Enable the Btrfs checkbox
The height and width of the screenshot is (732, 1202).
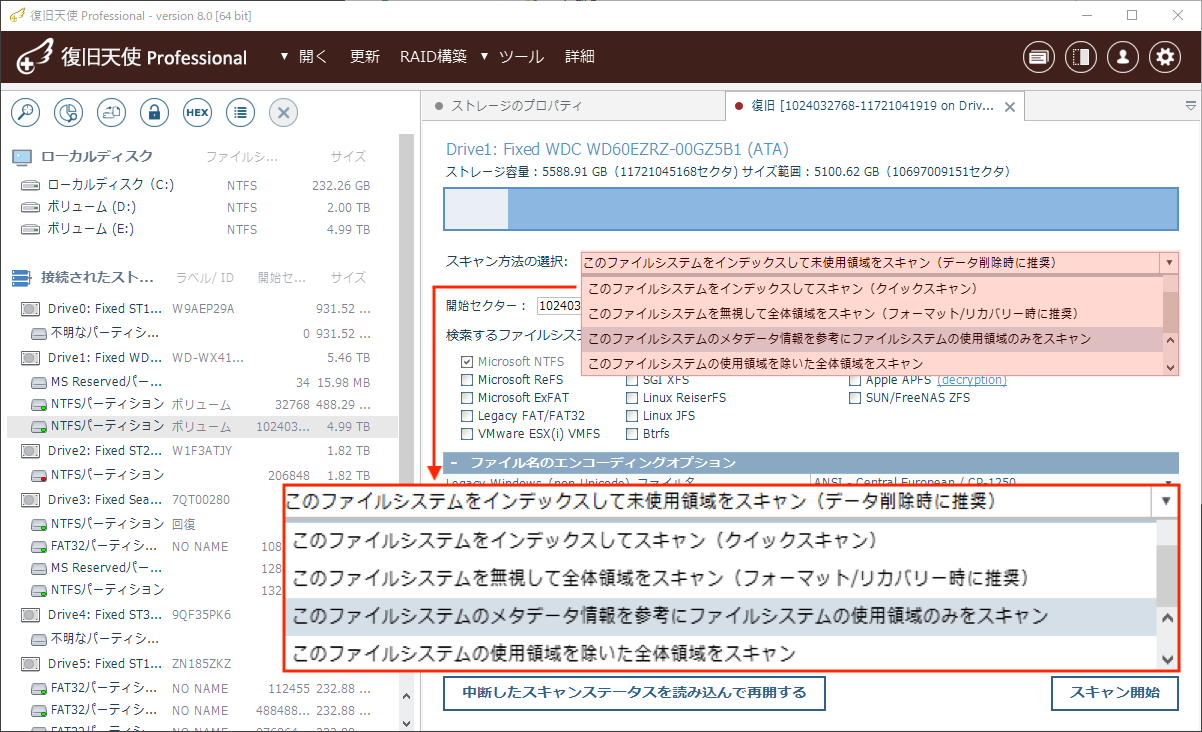point(632,434)
